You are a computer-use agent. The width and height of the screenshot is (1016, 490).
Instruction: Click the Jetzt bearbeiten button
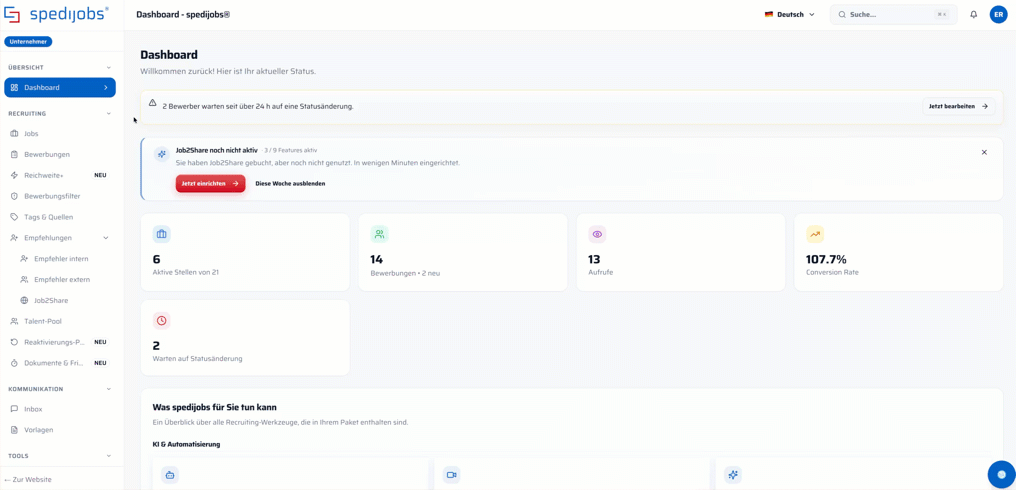tap(958, 106)
